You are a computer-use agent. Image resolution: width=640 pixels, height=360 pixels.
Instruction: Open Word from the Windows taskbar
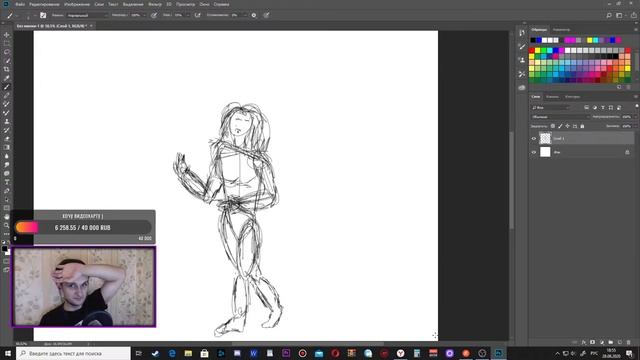(253, 353)
